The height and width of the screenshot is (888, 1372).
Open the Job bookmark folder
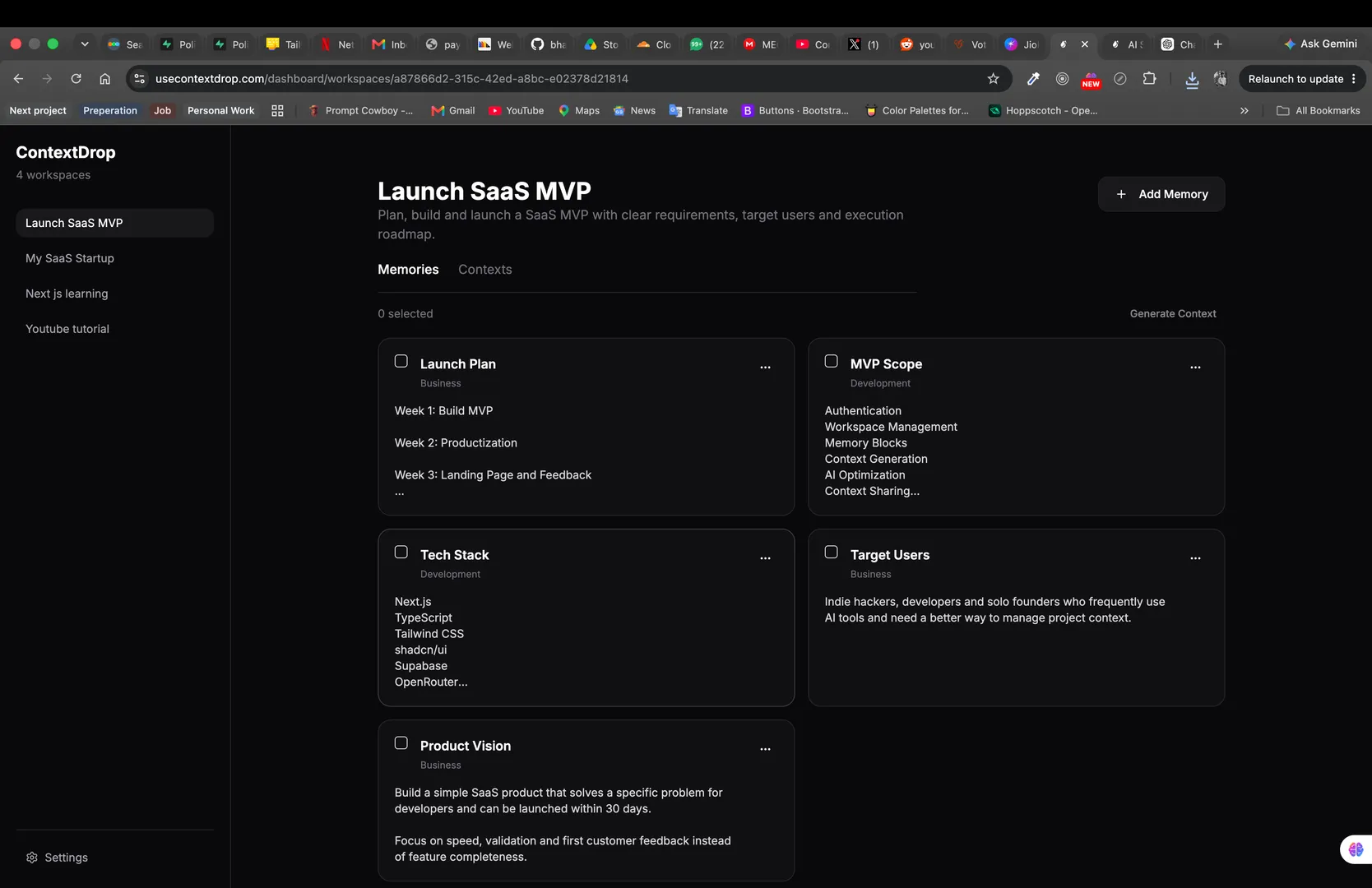tap(163, 110)
